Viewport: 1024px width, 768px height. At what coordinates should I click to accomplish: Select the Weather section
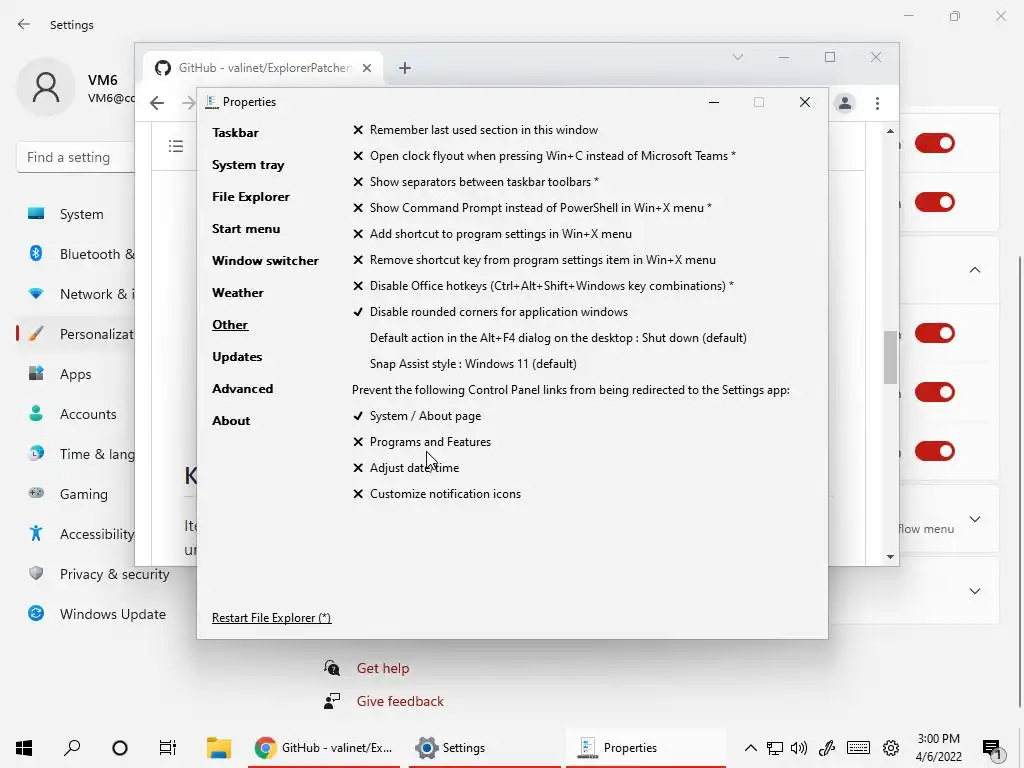click(238, 293)
